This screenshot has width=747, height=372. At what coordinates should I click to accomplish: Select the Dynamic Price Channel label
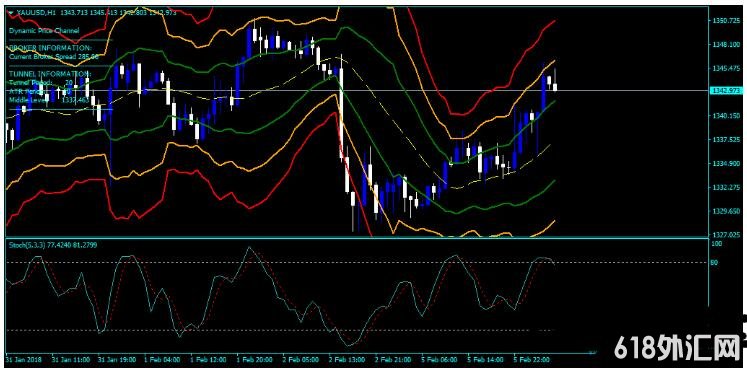click(44, 30)
